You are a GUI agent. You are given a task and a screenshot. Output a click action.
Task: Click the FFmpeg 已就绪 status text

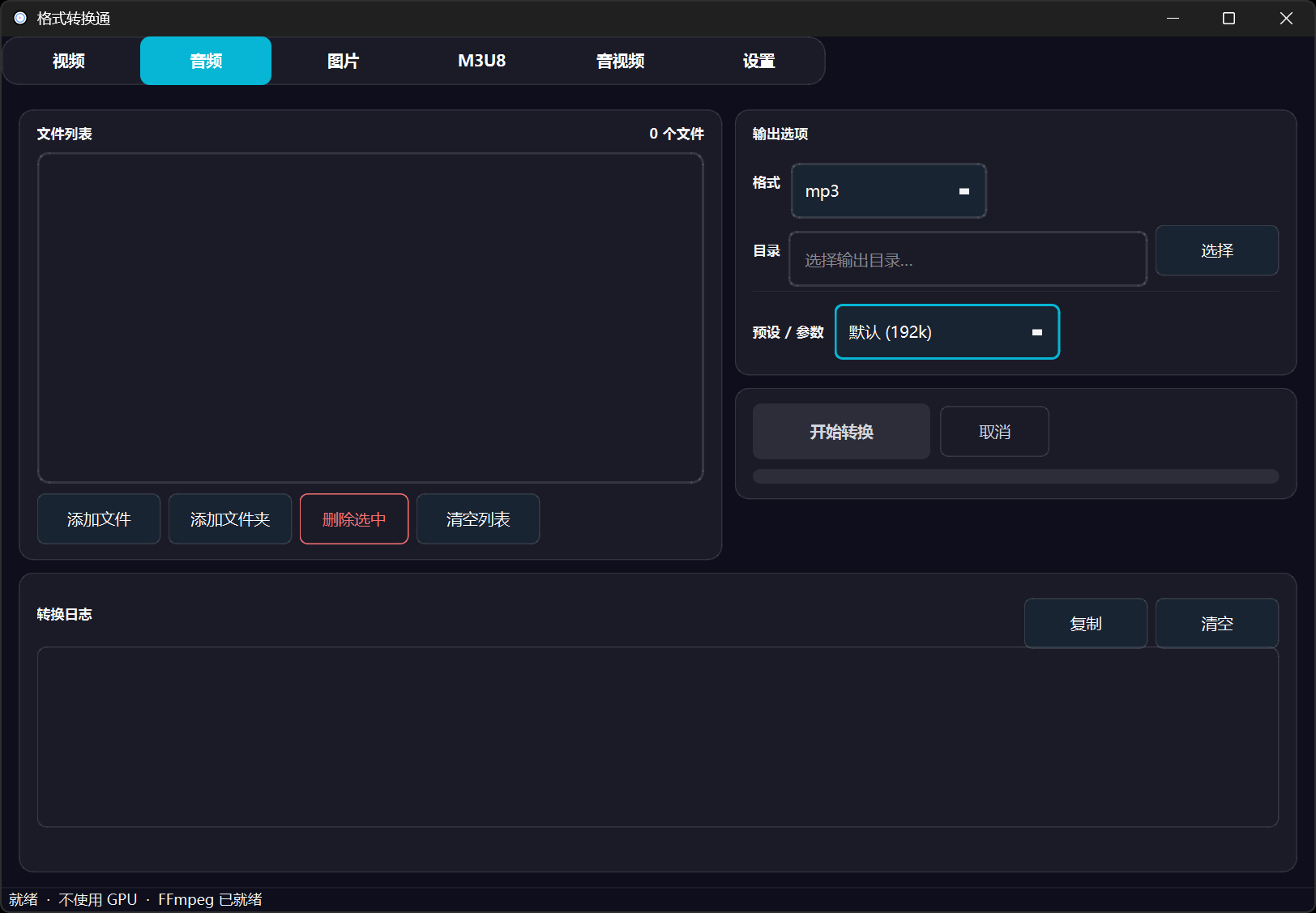pos(210,899)
